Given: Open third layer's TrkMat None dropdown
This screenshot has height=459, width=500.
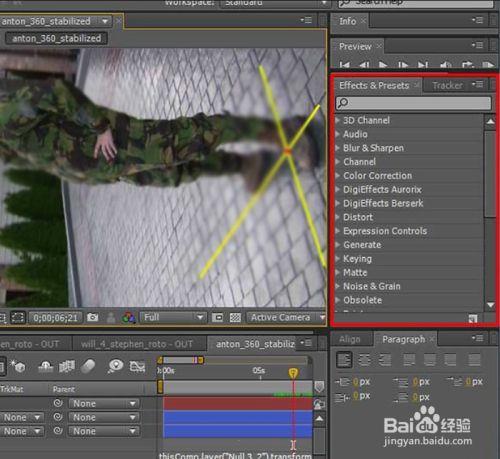Looking at the screenshot, I should point(22,431).
